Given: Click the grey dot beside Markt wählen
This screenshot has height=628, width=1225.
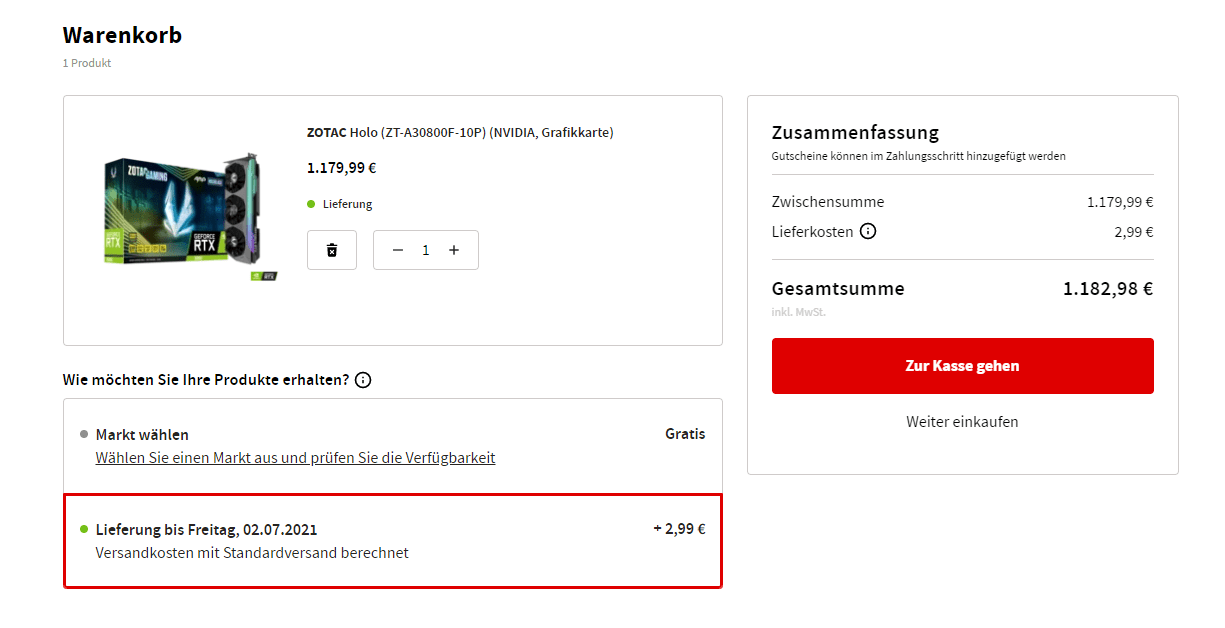Looking at the screenshot, I should click(x=84, y=434).
